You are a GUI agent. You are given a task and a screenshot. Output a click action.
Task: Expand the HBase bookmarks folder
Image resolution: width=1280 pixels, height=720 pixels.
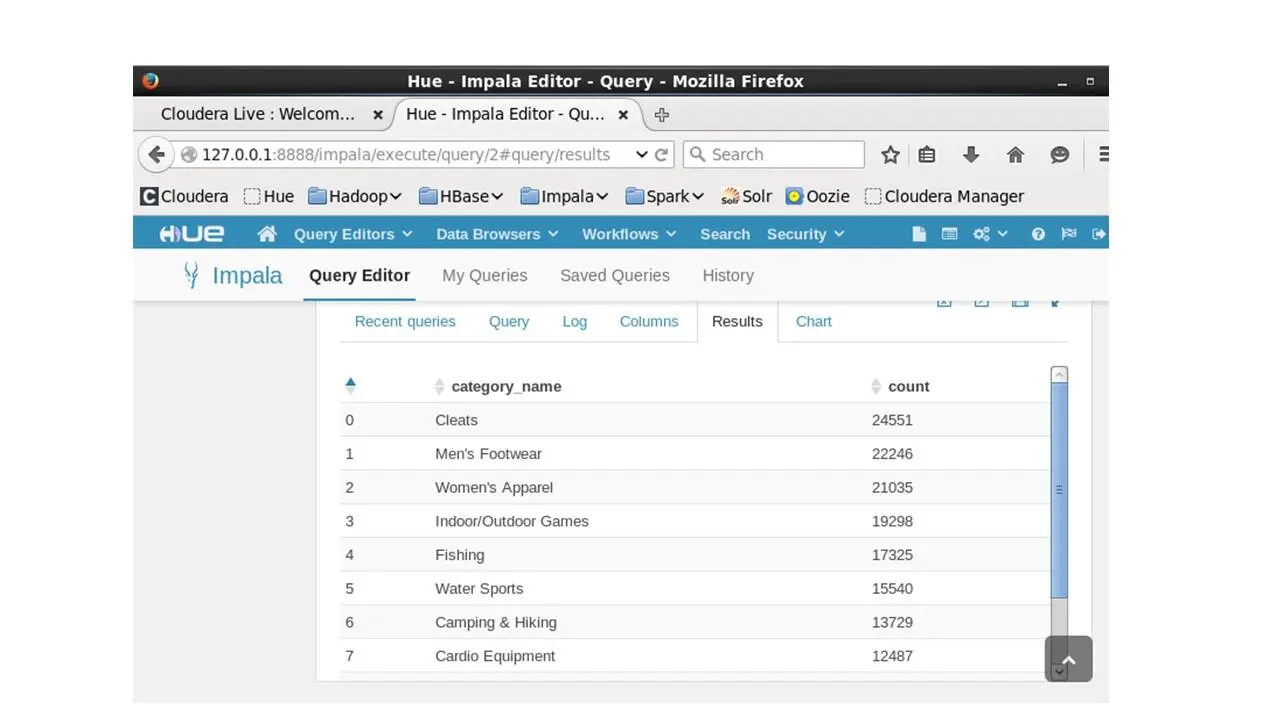460,196
